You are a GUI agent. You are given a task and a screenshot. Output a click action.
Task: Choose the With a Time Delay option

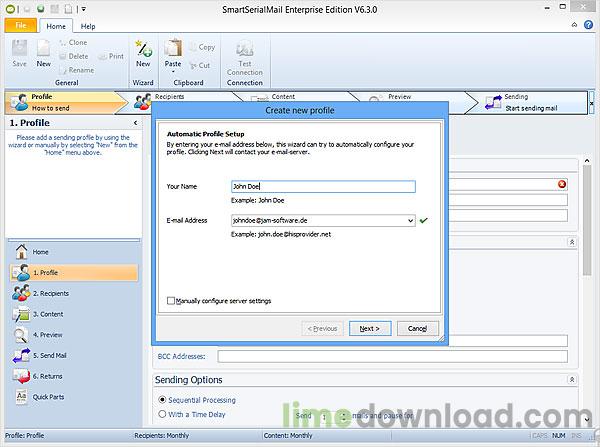163,414
